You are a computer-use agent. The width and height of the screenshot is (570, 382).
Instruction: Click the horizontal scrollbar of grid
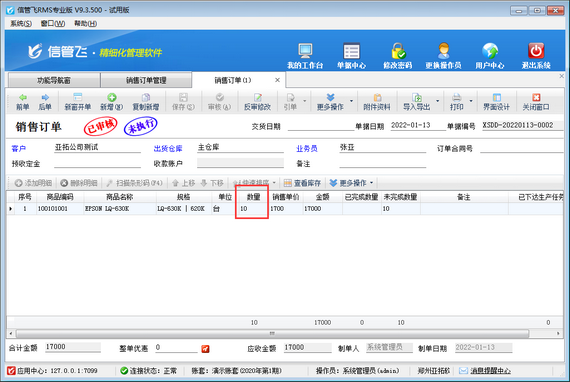point(272,333)
